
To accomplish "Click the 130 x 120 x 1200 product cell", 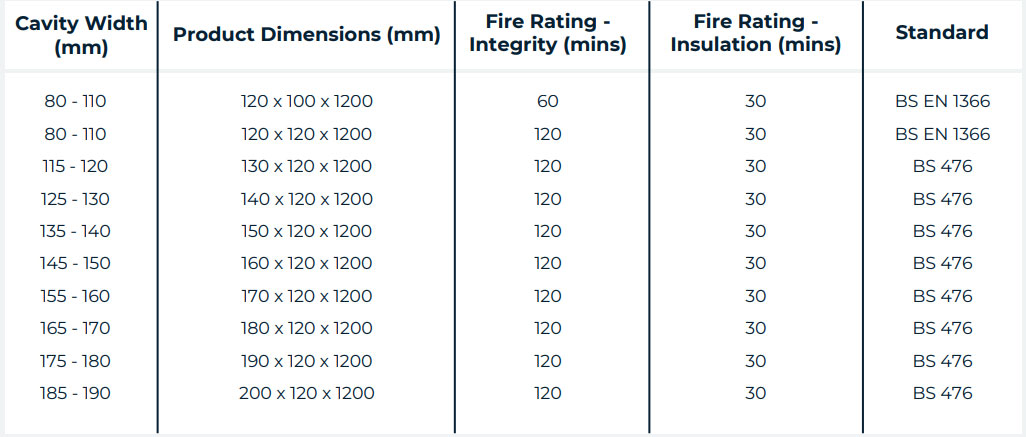I will point(306,166).
